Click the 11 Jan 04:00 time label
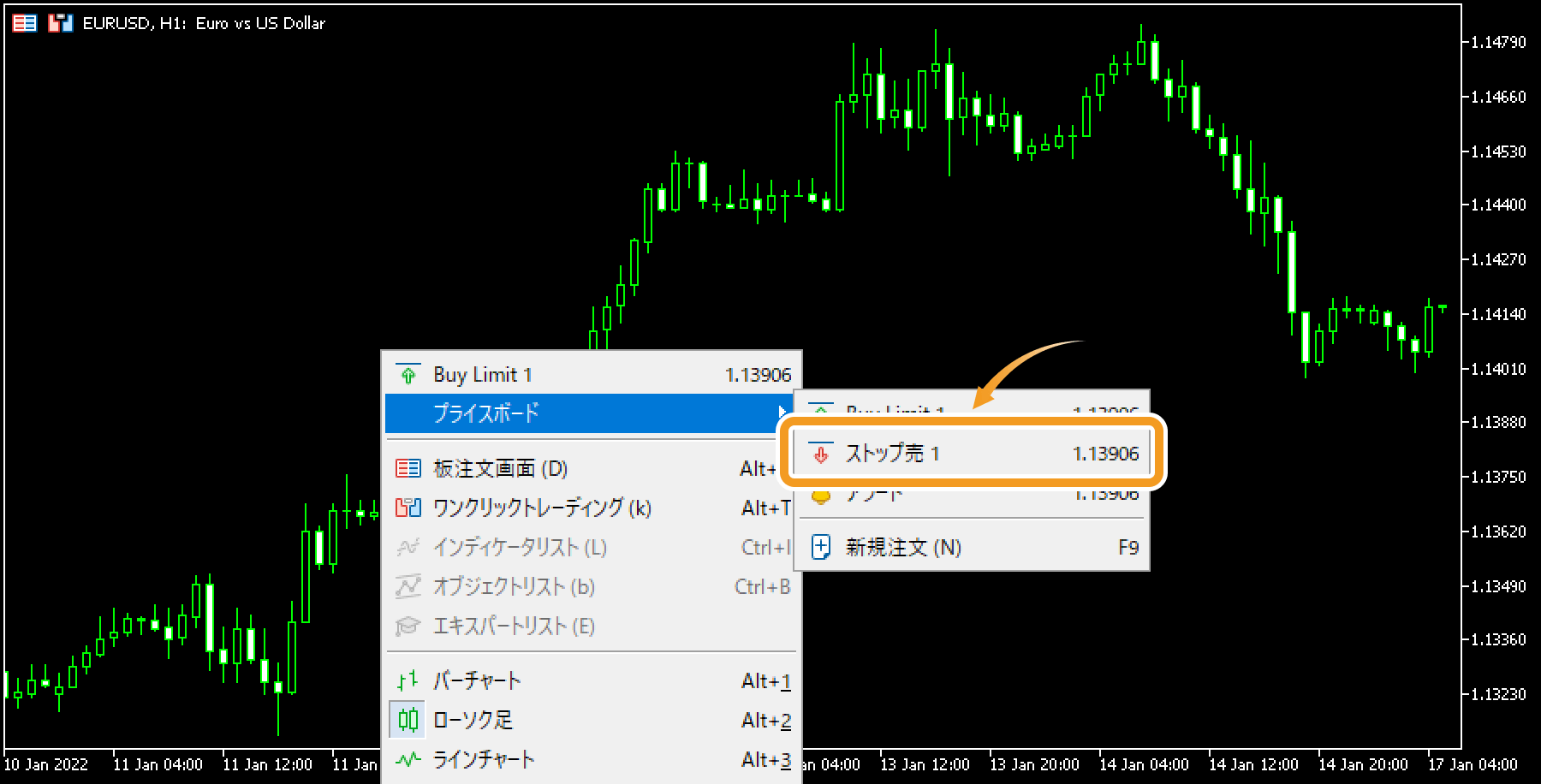1541x784 pixels. 158,764
